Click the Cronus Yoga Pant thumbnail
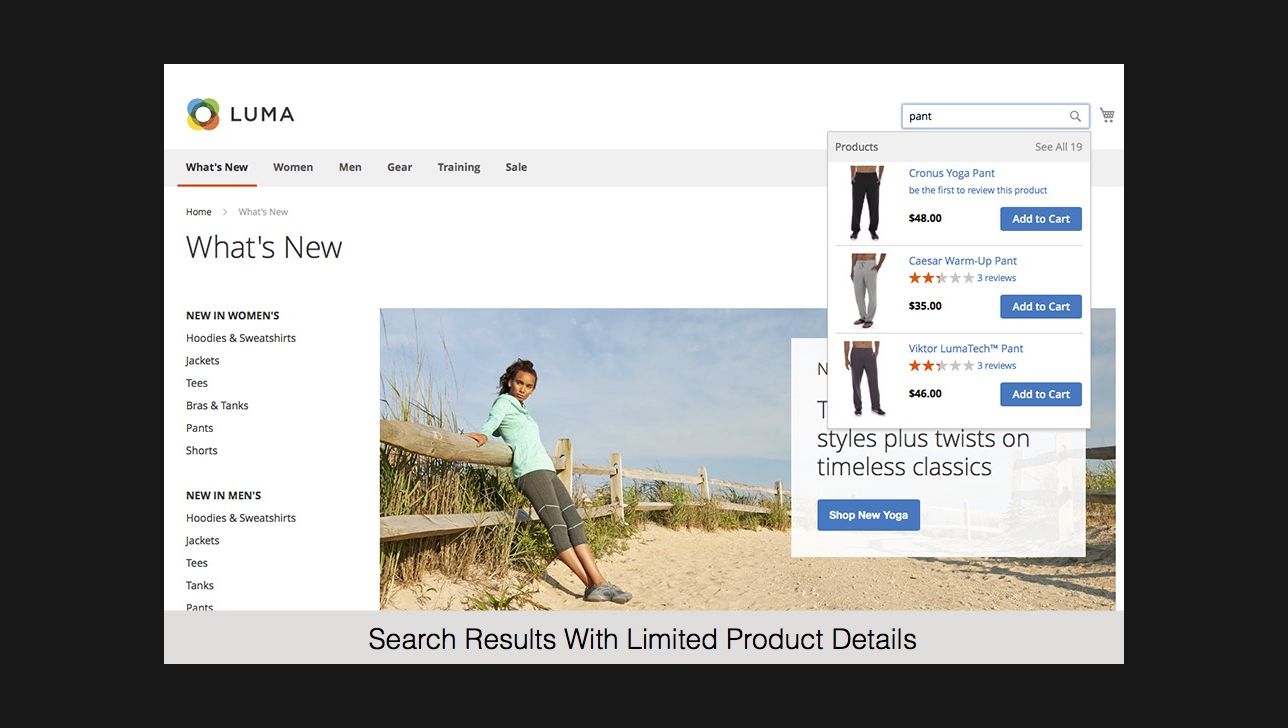 tap(866, 203)
